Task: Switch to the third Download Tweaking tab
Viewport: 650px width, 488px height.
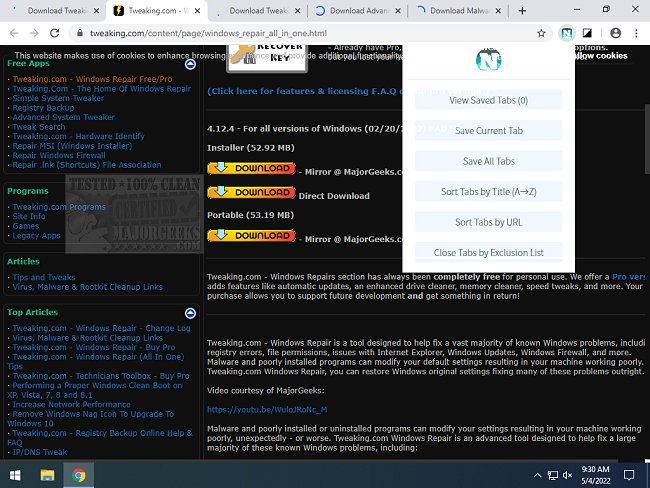Action: pyautogui.click(x=257, y=11)
